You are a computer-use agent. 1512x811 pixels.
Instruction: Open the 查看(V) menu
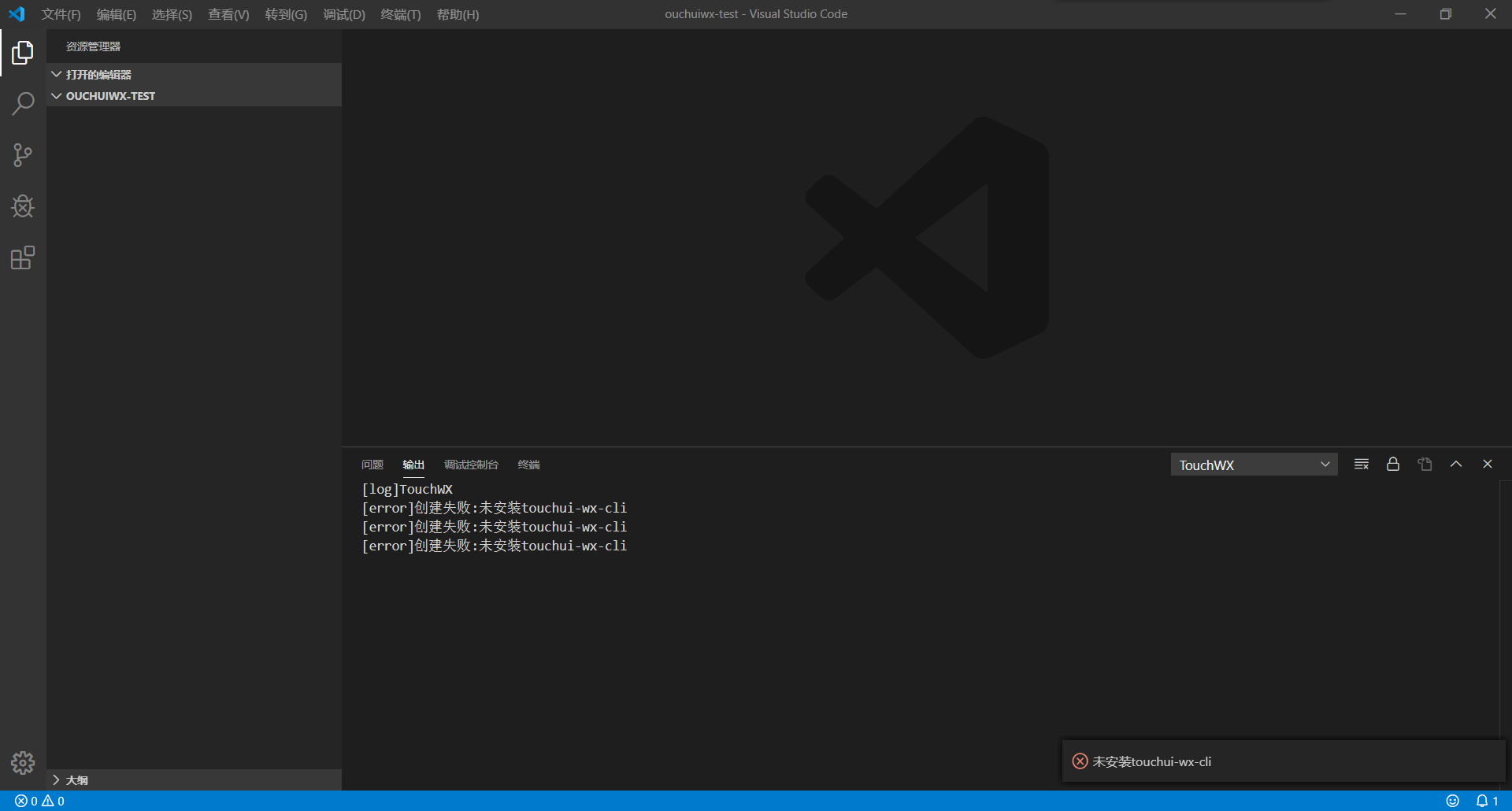coord(228,14)
